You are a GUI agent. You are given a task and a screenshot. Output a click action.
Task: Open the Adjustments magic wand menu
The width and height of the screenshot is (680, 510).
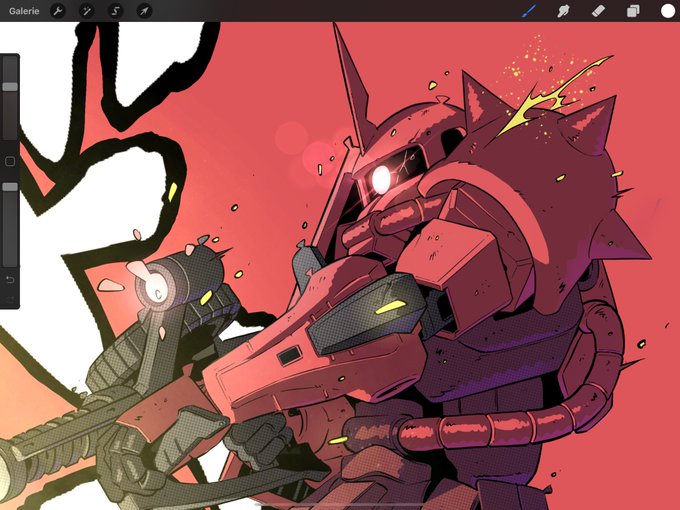87,11
